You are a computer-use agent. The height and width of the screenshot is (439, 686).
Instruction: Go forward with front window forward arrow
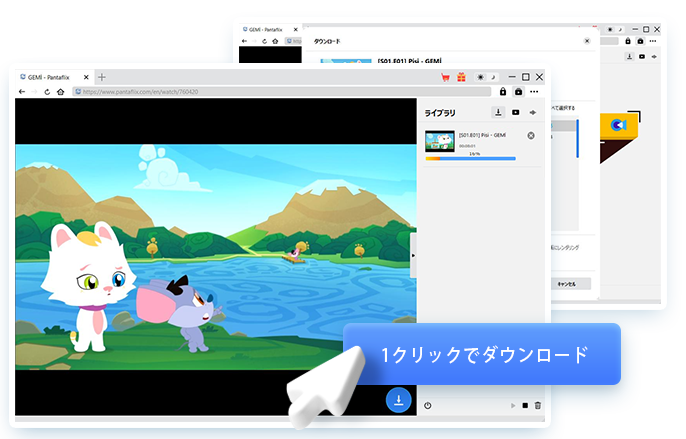coord(34,91)
